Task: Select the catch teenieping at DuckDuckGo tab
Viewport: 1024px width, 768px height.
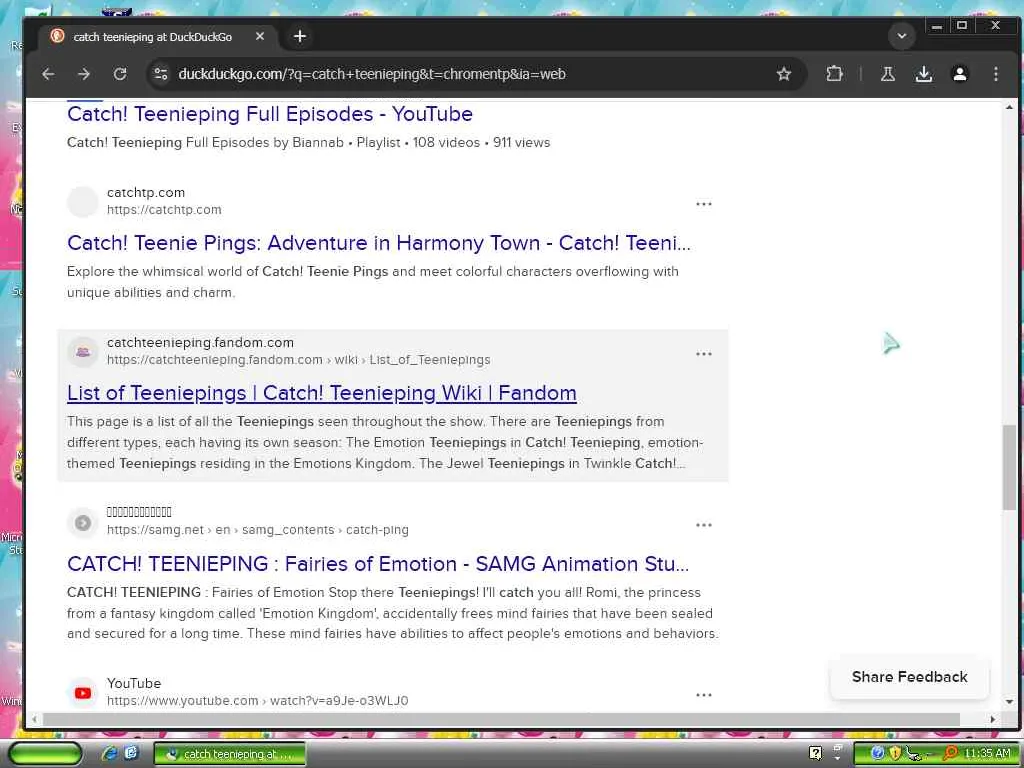Action: tap(159, 37)
